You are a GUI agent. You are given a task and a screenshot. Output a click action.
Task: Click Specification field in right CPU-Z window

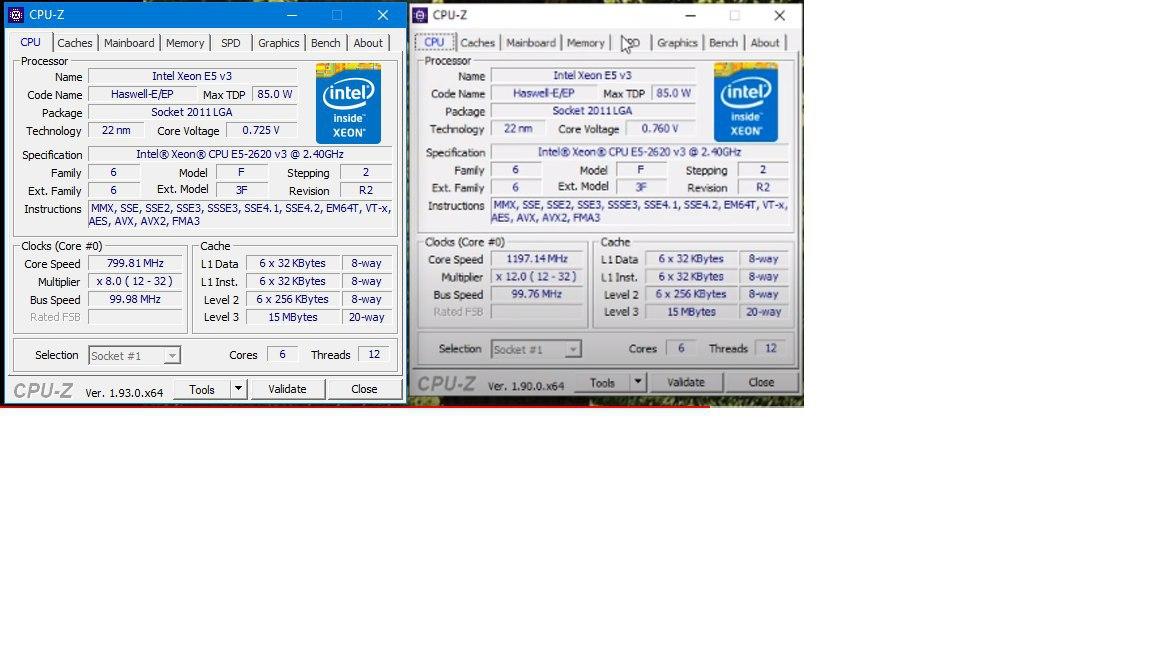pyautogui.click(x=640, y=152)
